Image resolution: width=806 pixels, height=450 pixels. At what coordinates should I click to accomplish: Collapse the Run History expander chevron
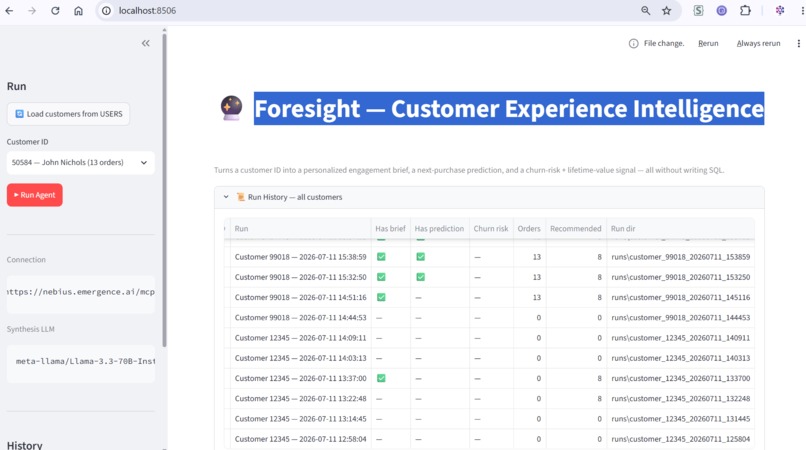(x=226, y=197)
